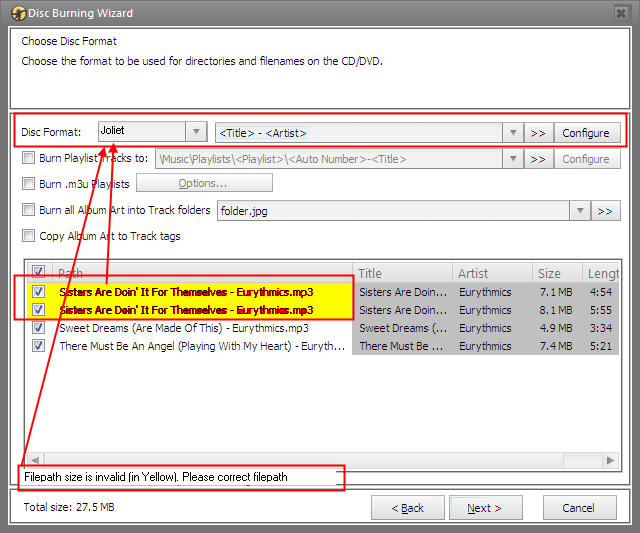Click the >> button beside the title-artist mask
Viewport: 640px width, 533px height.
tap(538, 133)
